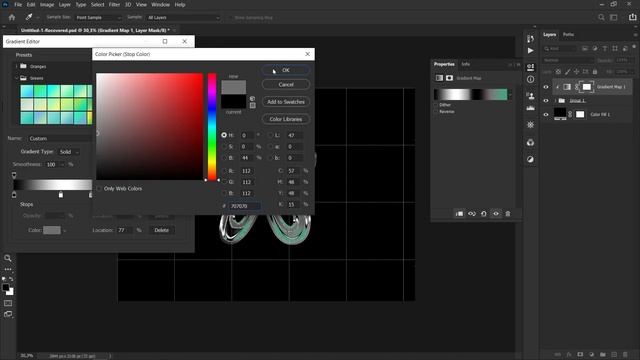Click the clip to layer icon in Properties
This screenshot has width=640, height=360.
click(x=459, y=213)
